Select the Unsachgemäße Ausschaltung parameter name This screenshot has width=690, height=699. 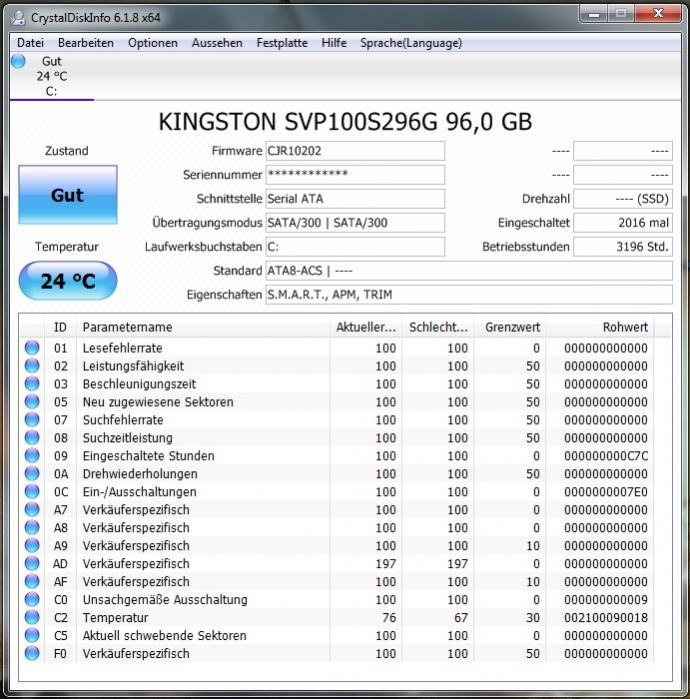(x=165, y=600)
